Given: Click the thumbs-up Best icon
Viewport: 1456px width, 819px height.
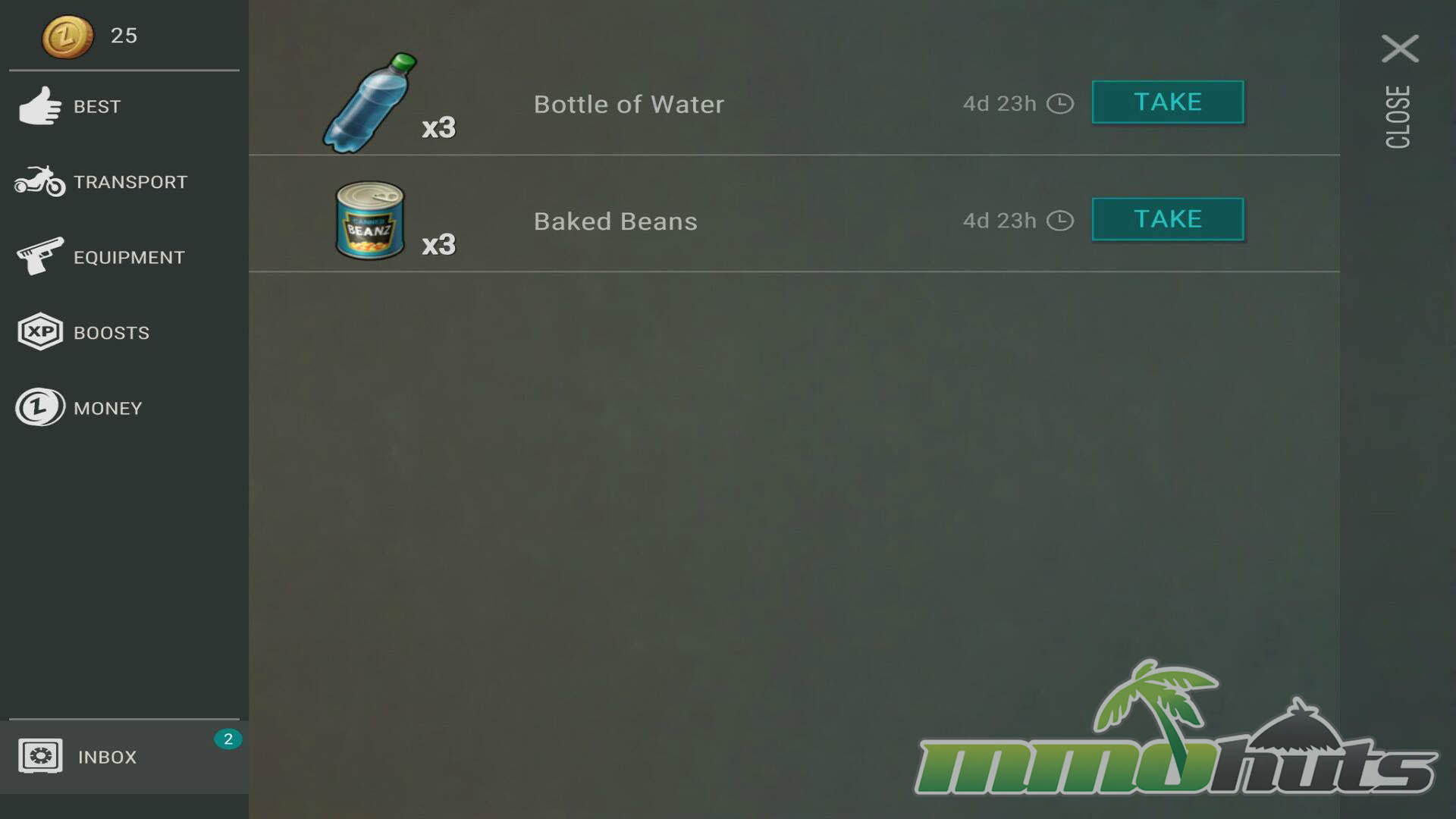Looking at the screenshot, I should (40, 105).
